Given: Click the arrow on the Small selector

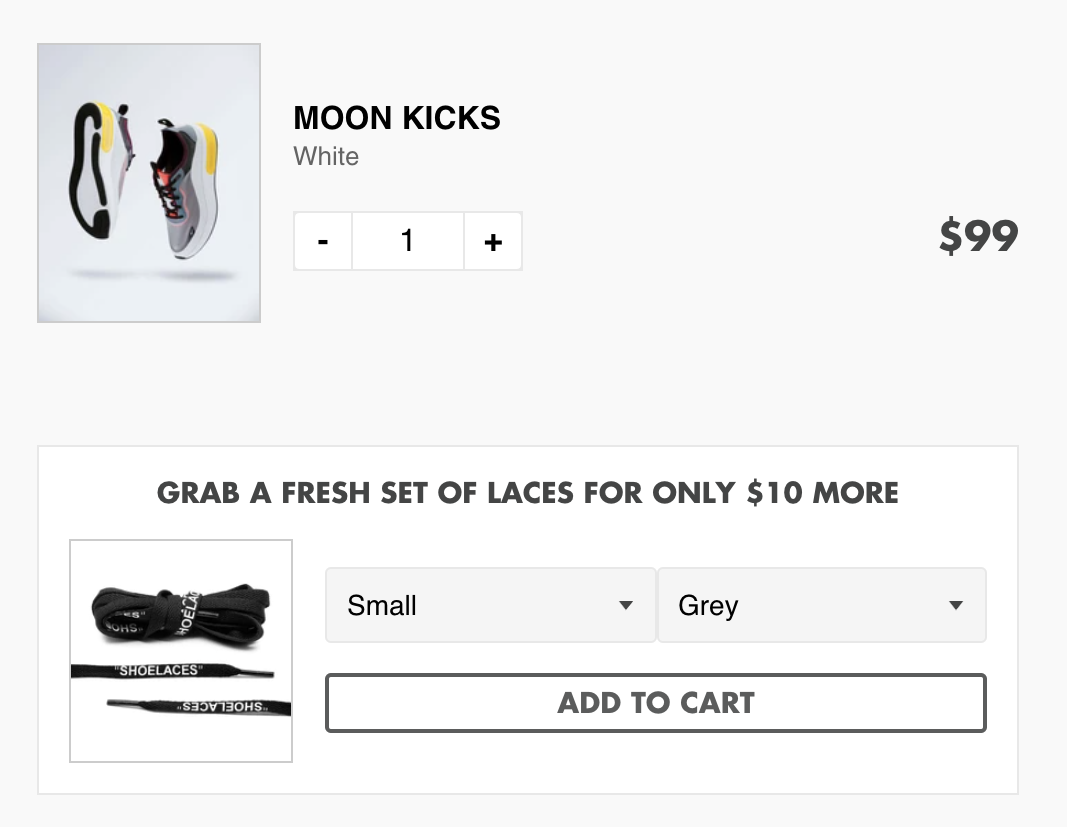Looking at the screenshot, I should click(x=626, y=605).
